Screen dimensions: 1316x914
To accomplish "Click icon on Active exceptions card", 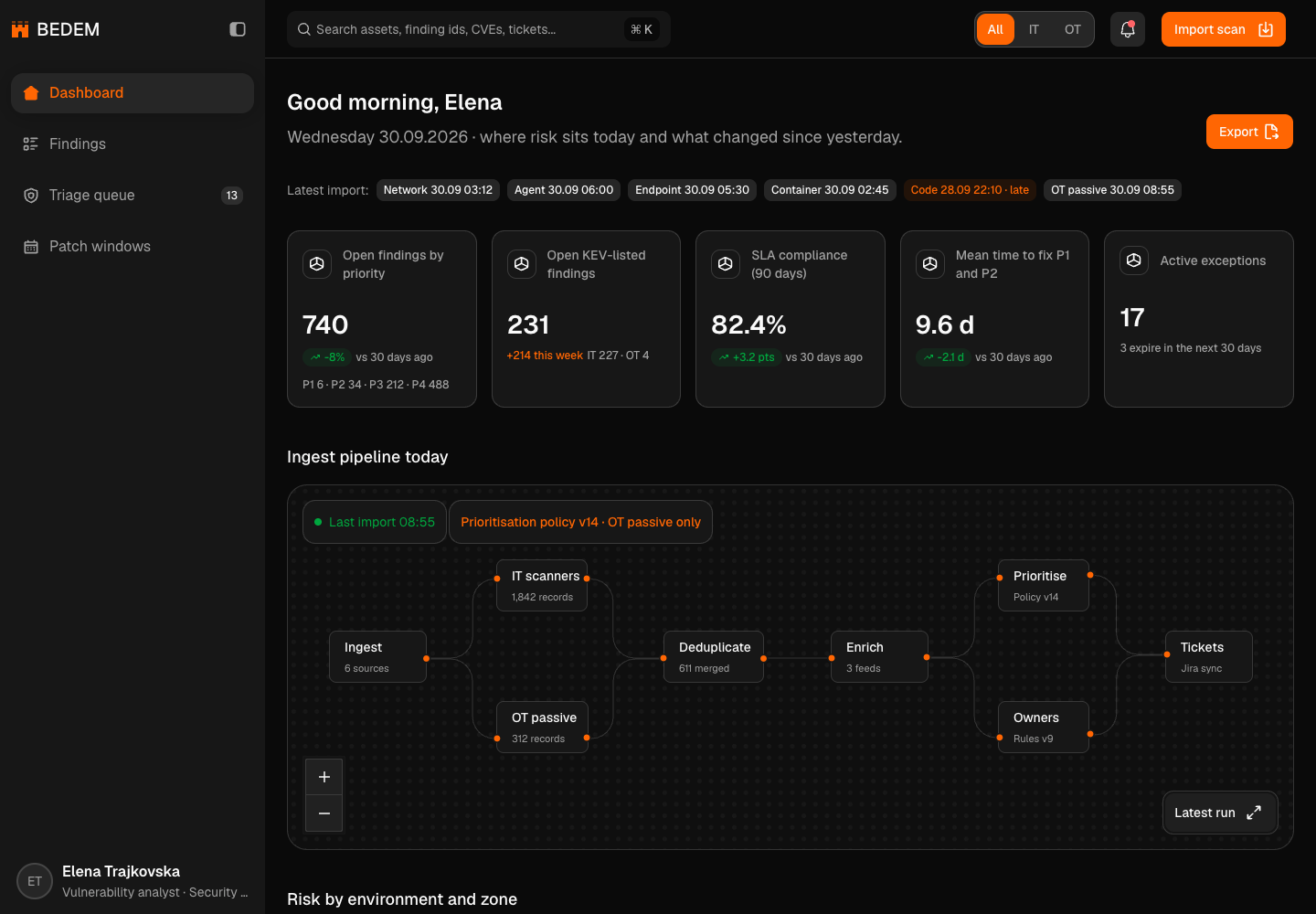I will 1134,260.
